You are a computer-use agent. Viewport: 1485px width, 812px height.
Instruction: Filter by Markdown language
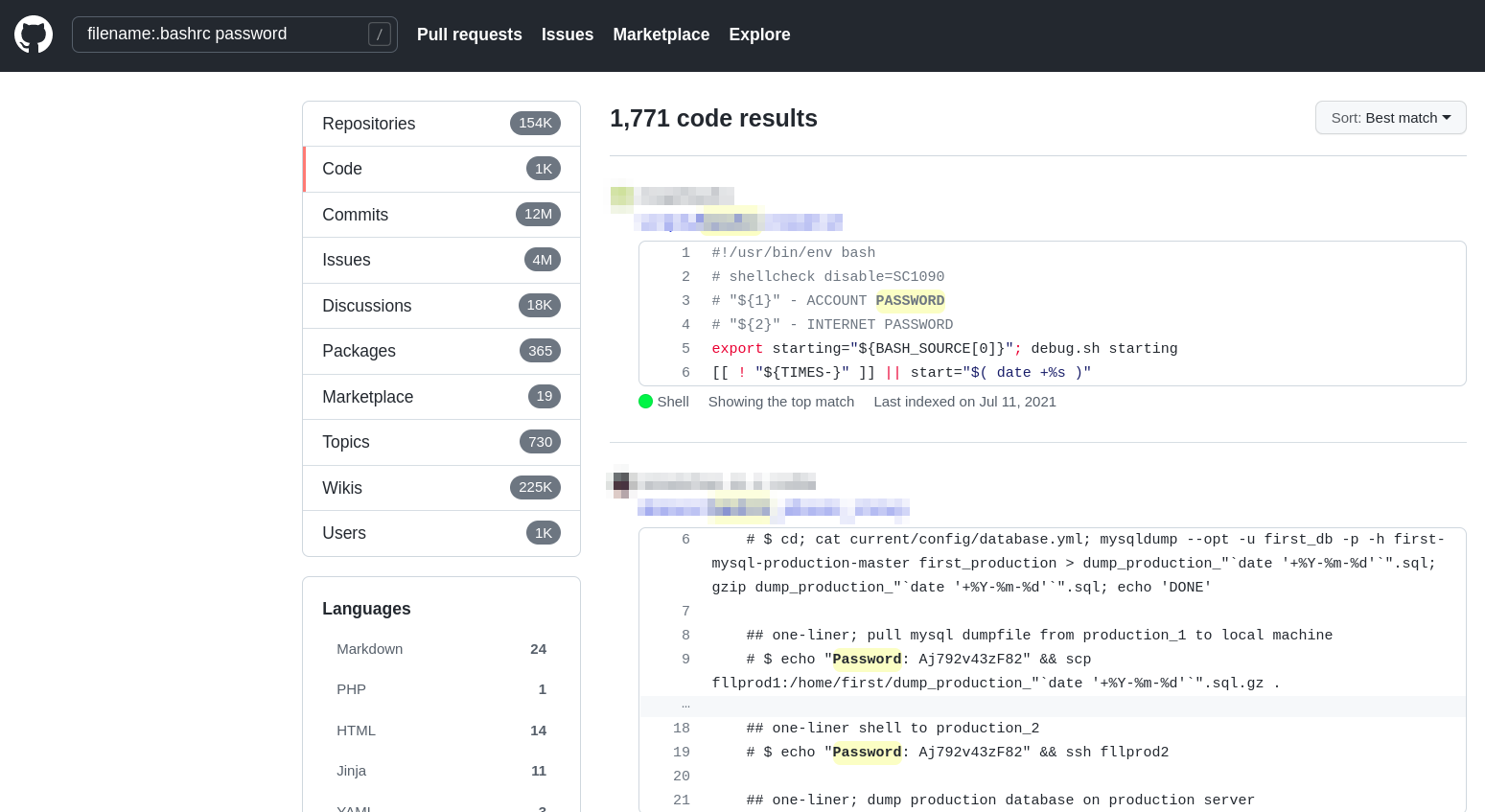(441, 649)
